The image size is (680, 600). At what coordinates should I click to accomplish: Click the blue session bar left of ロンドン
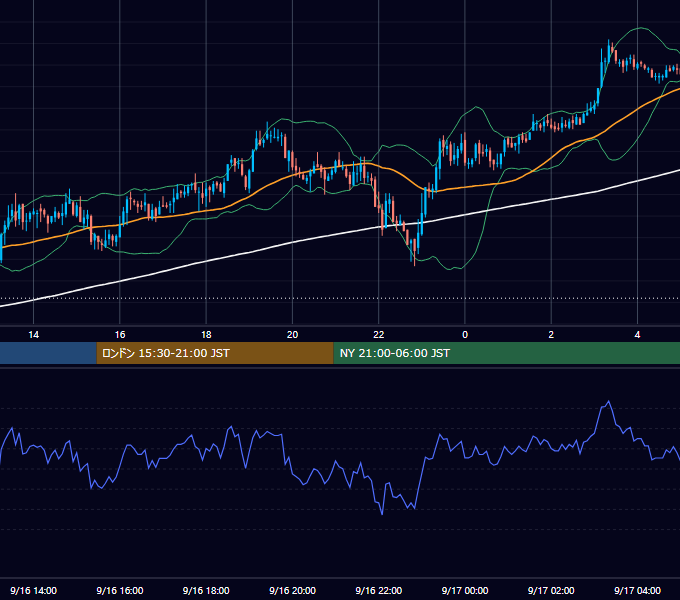[x=48, y=353]
